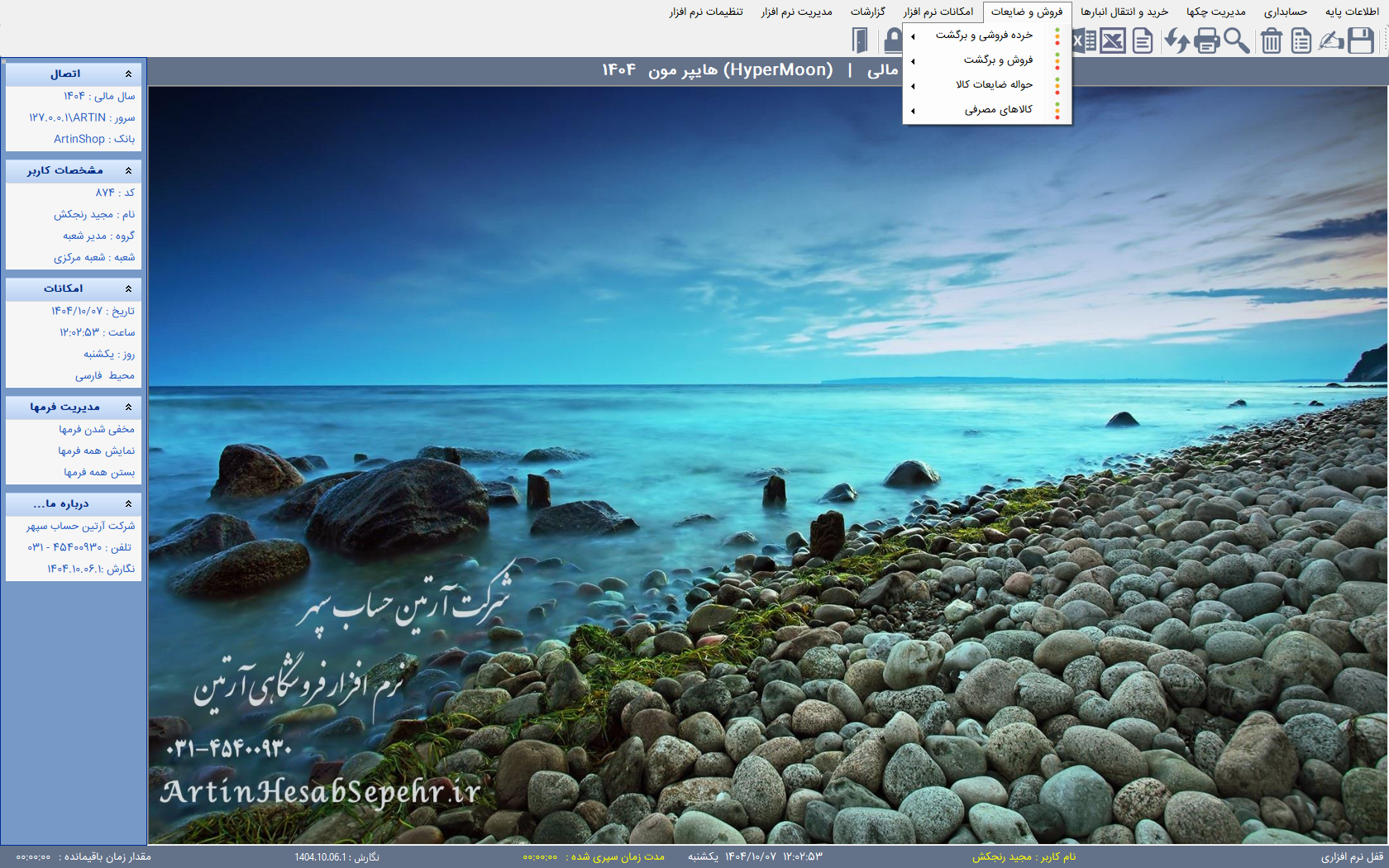Click the Save floppy disk icon
1389x868 pixels.
tap(1361, 41)
